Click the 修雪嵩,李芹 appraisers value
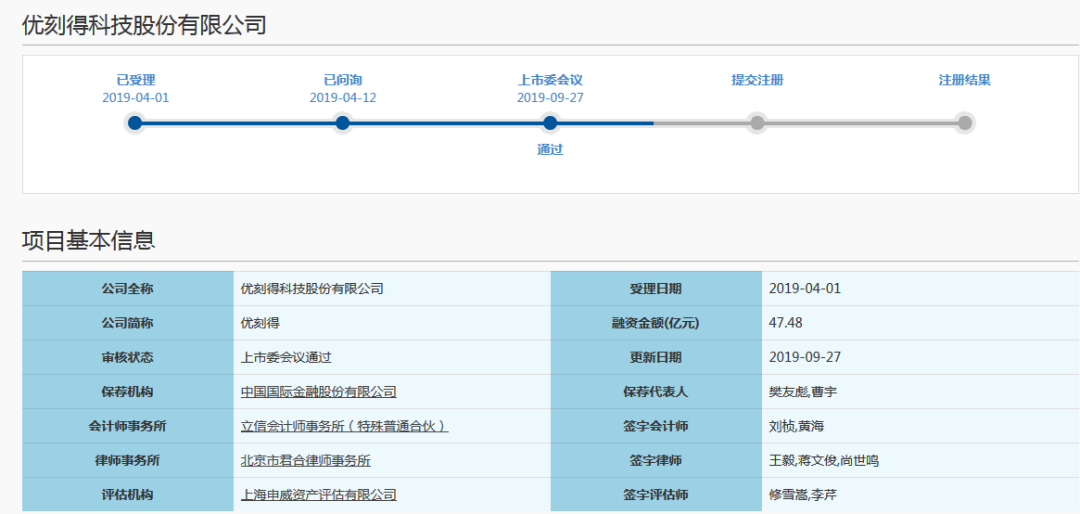Viewport: 1080px width, 514px height. point(802,495)
